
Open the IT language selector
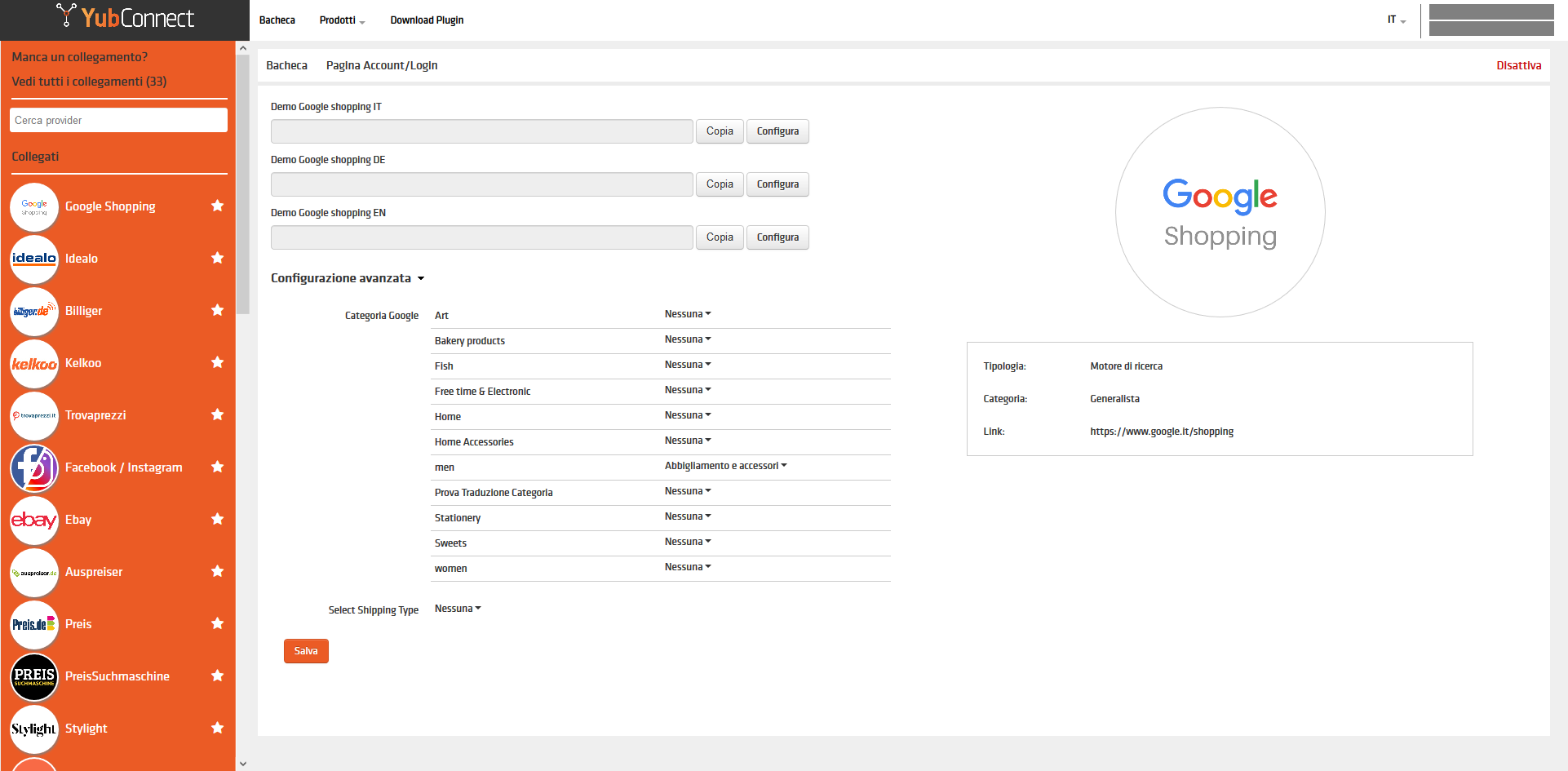[1397, 20]
